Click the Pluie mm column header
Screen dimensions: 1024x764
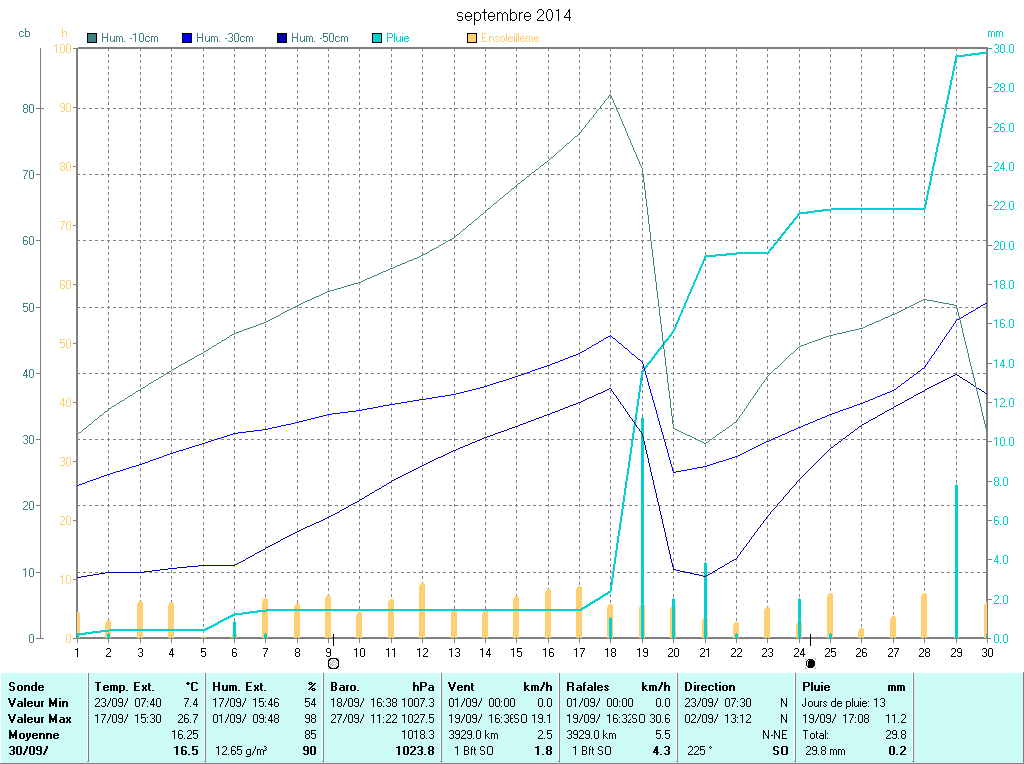[853, 687]
